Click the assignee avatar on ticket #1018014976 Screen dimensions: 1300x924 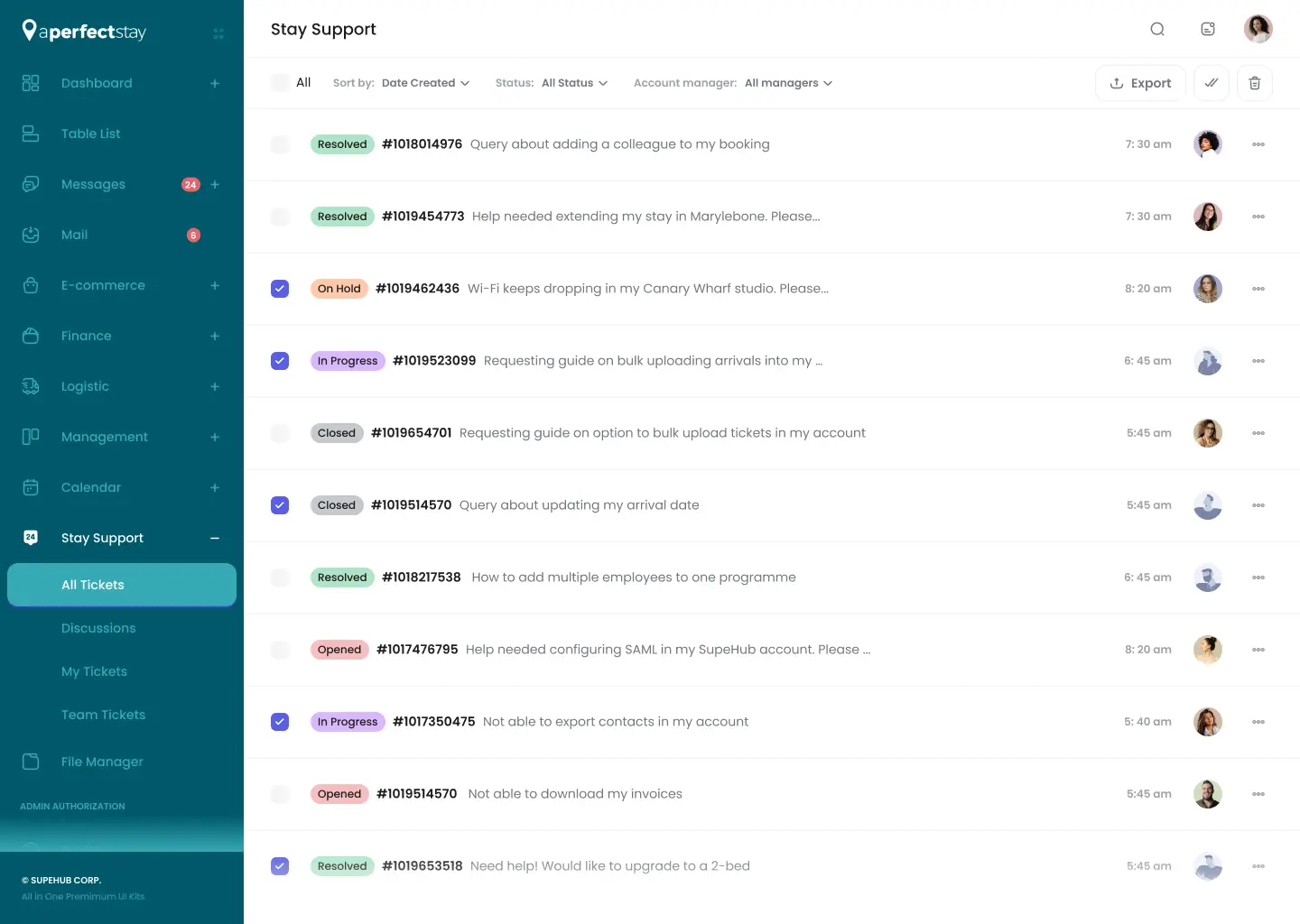coord(1208,144)
